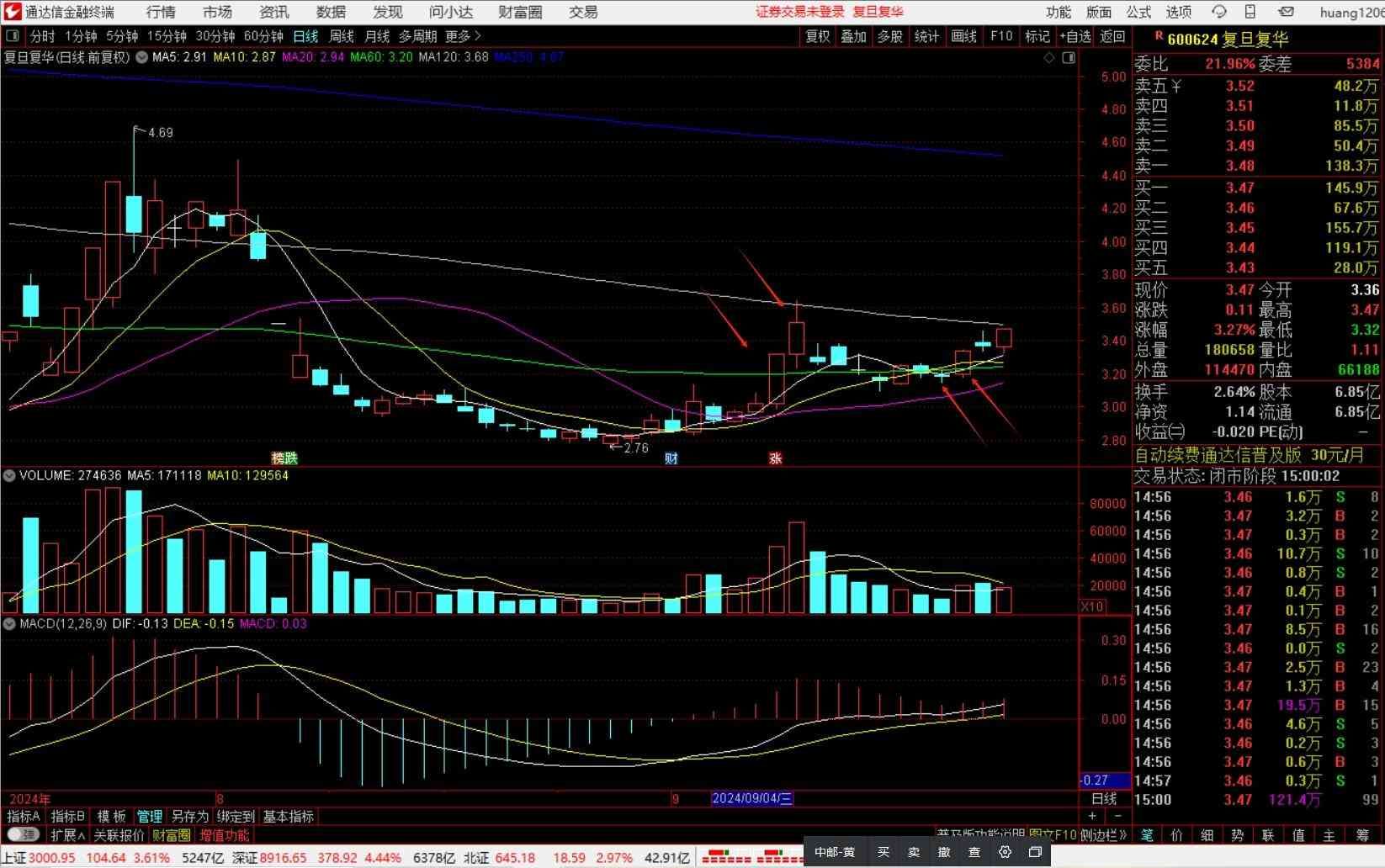Switch to the 周线 weekly chart tab
1385x868 pixels.
tap(341, 36)
